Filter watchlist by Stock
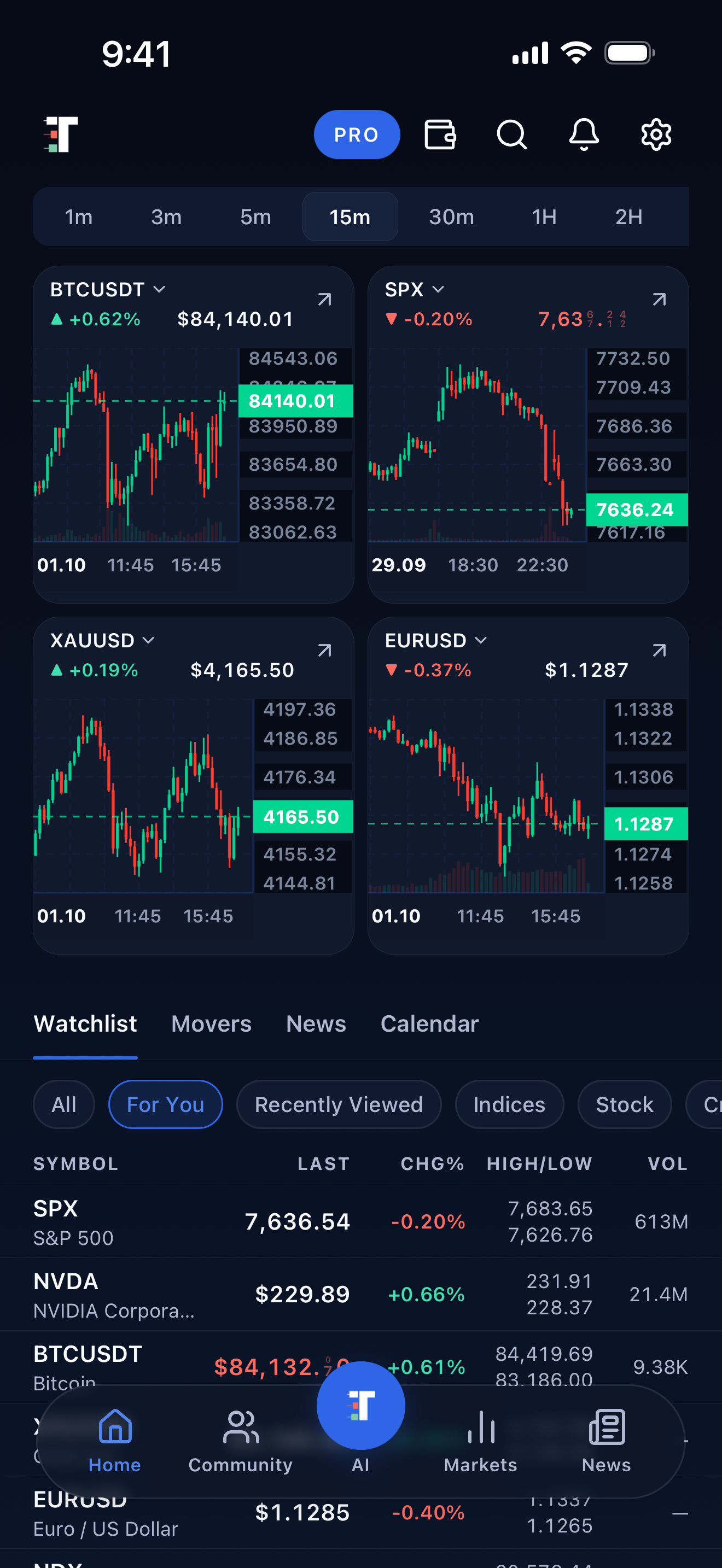 tap(625, 1104)
